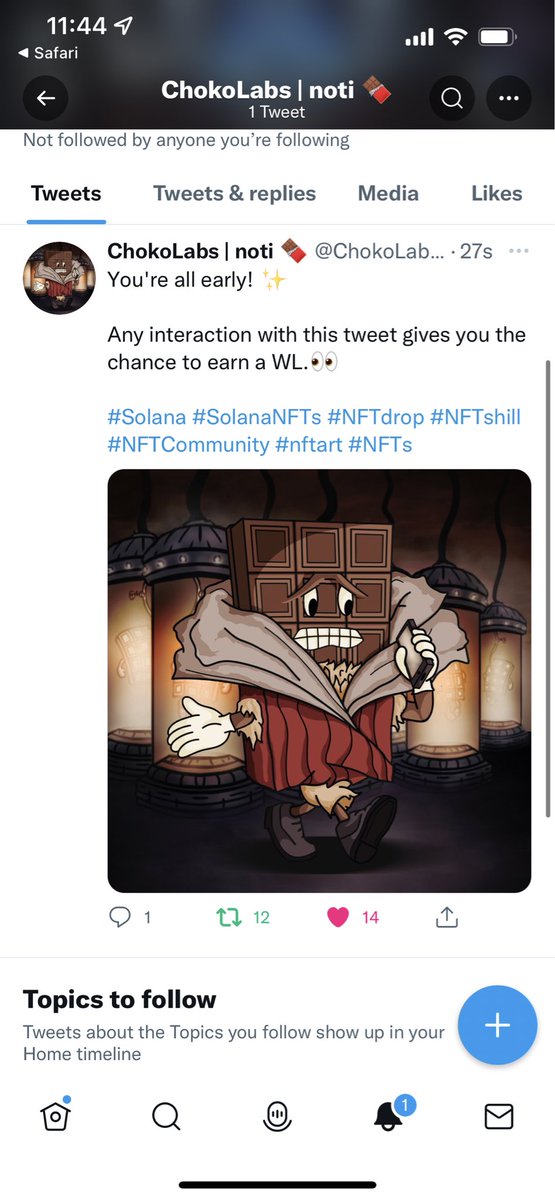Open the chocolate bar NFT image
Viewport: 555px width, 1200px height.
[319, 681]
